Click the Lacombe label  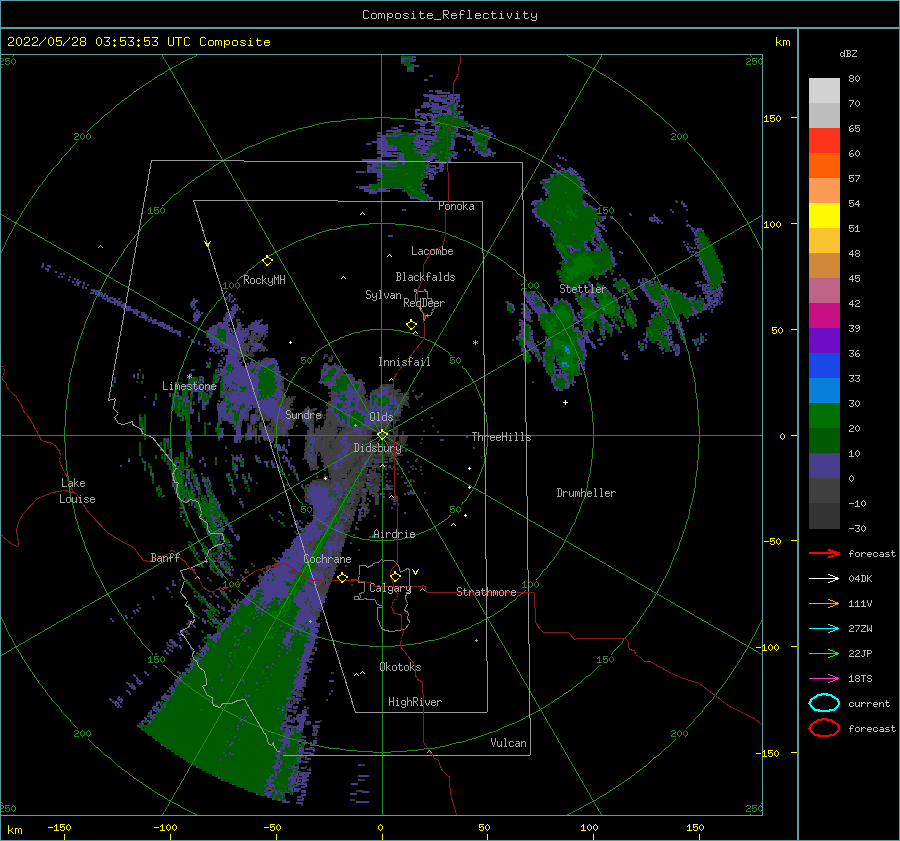[432, 251]
